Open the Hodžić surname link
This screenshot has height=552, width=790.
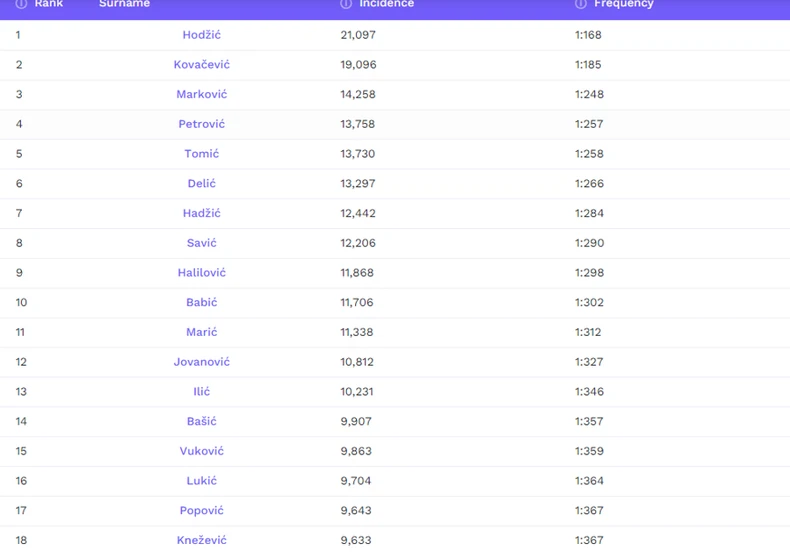(x=202, y=35)
